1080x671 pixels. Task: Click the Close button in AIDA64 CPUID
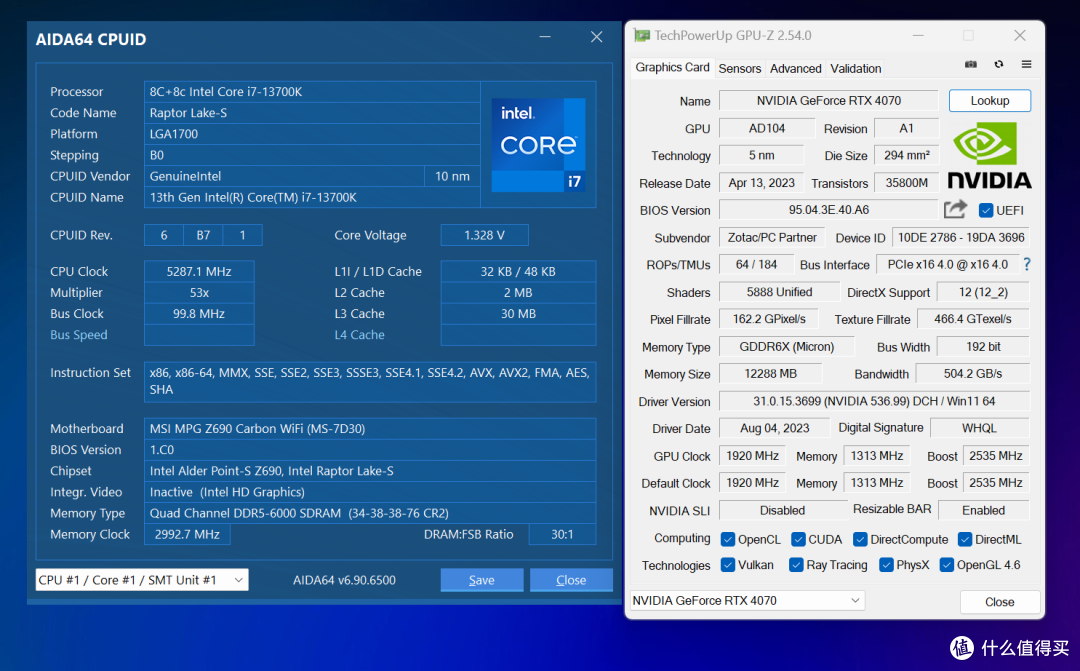[x=571, y=580]
